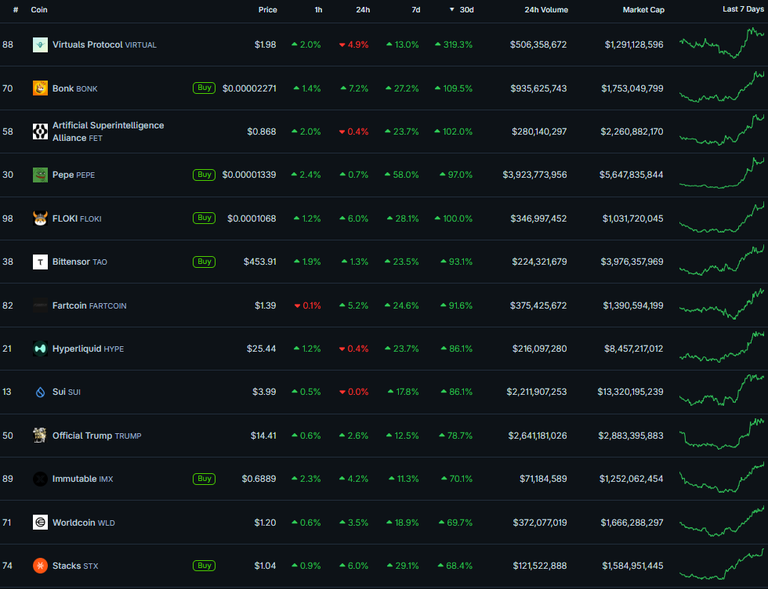Sort table by Market Cap header
The height and width of the screenshot is (589, 768).
click(x=644, y=10)
